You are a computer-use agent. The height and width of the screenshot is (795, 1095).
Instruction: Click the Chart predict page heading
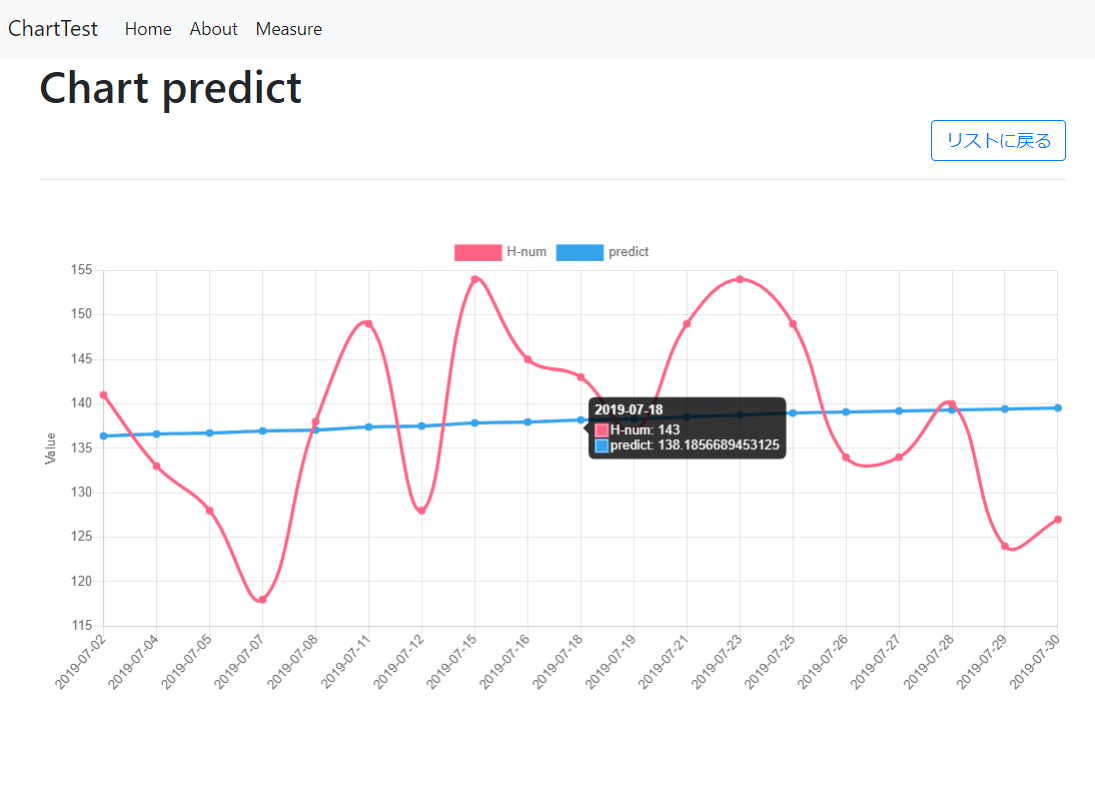[x=170, y=88]
